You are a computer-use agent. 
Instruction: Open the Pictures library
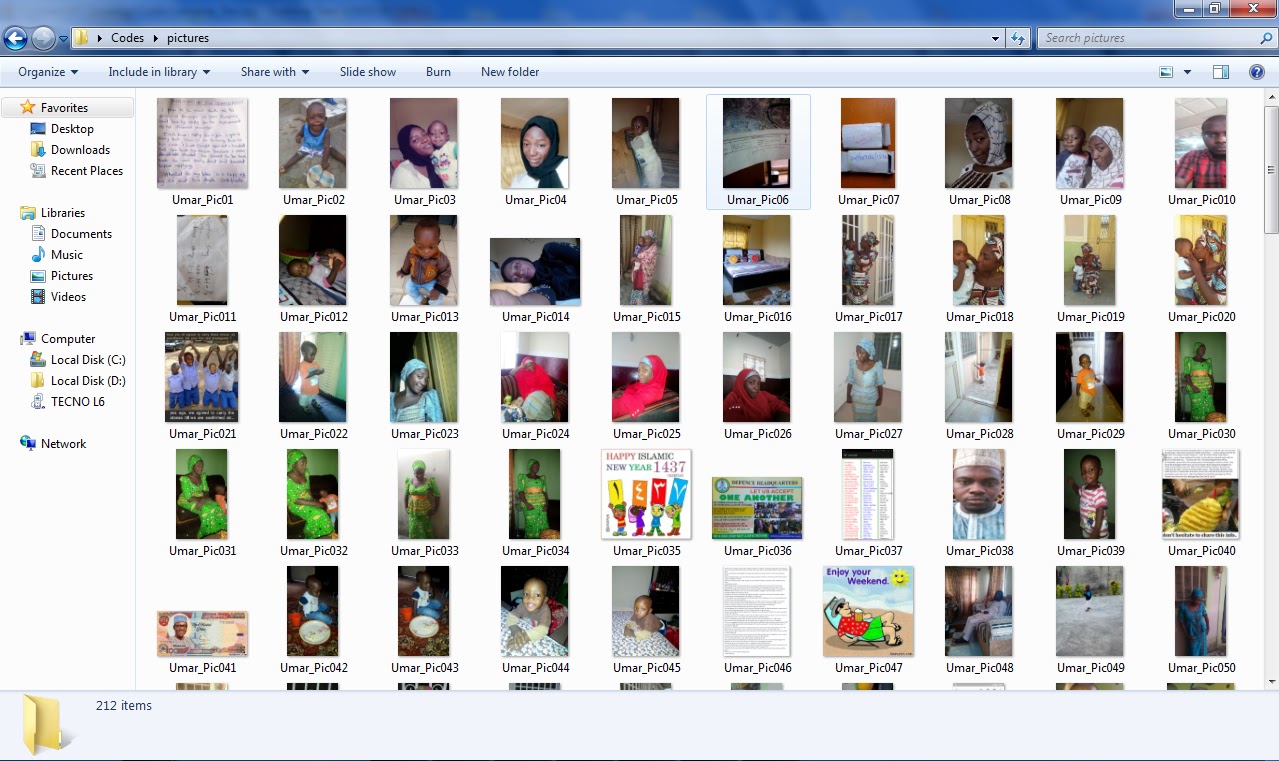point(61,276)
